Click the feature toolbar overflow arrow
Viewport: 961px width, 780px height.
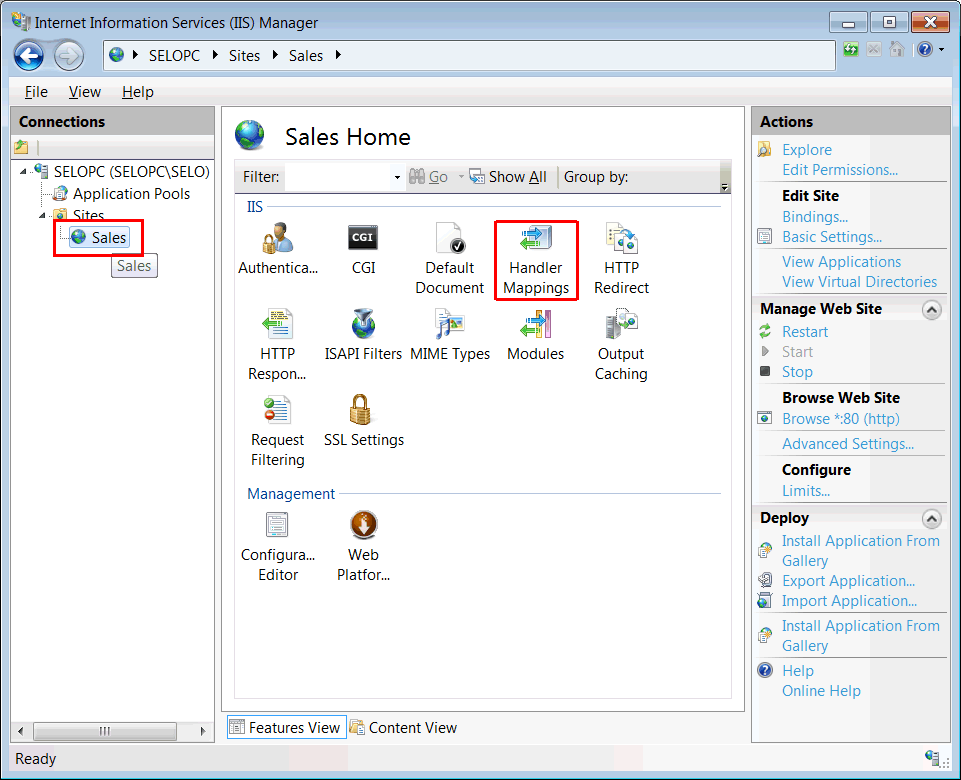tap(724, 187)
